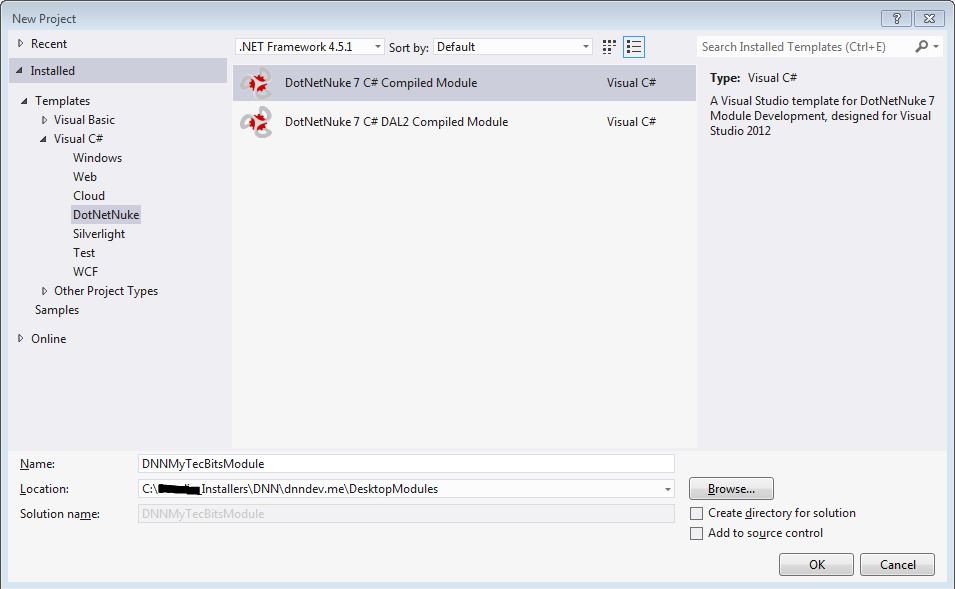This screenshot has width=955, height=589.
Task: Click the Browse button
Action: point(730,488)
